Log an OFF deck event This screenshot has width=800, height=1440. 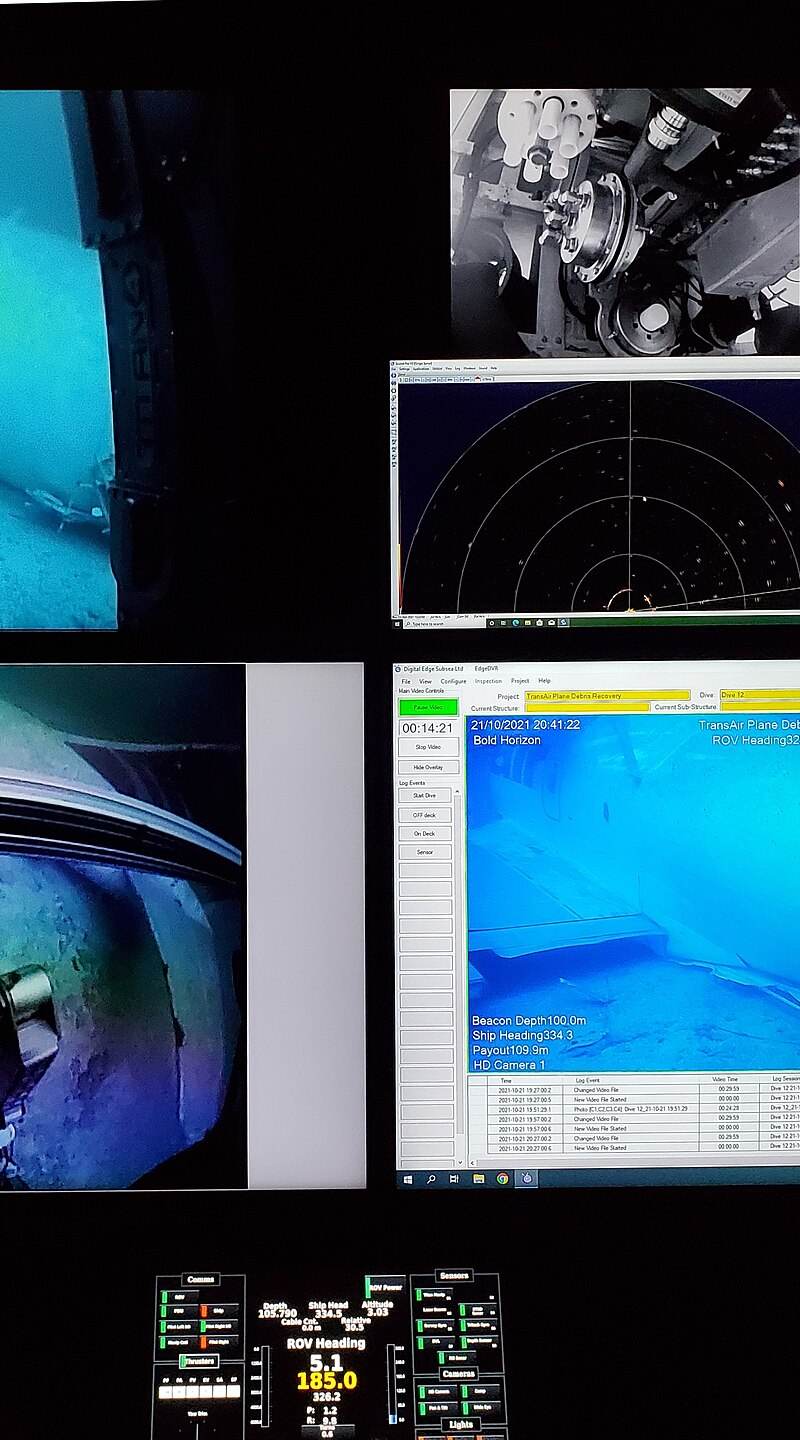(425, 815)
